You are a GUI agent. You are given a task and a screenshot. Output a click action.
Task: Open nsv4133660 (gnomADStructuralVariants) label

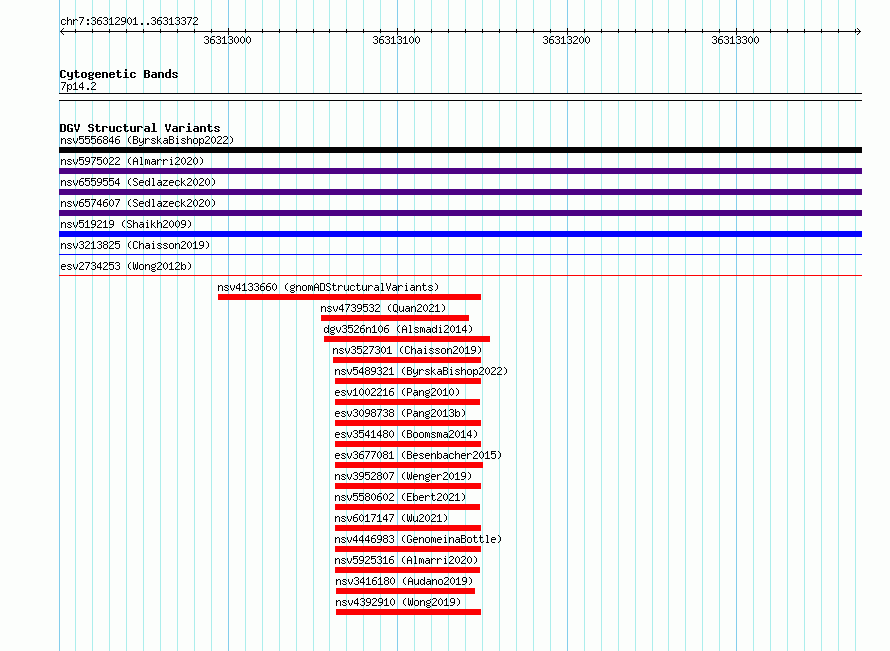click(328, 287)
